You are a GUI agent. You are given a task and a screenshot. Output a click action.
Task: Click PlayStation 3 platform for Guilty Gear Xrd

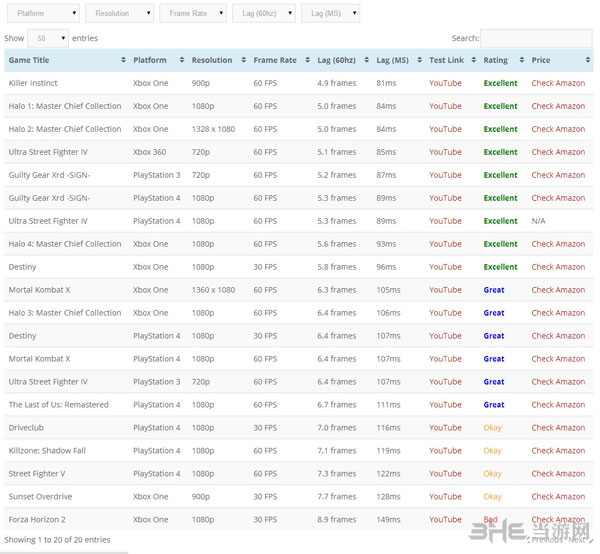156,175
